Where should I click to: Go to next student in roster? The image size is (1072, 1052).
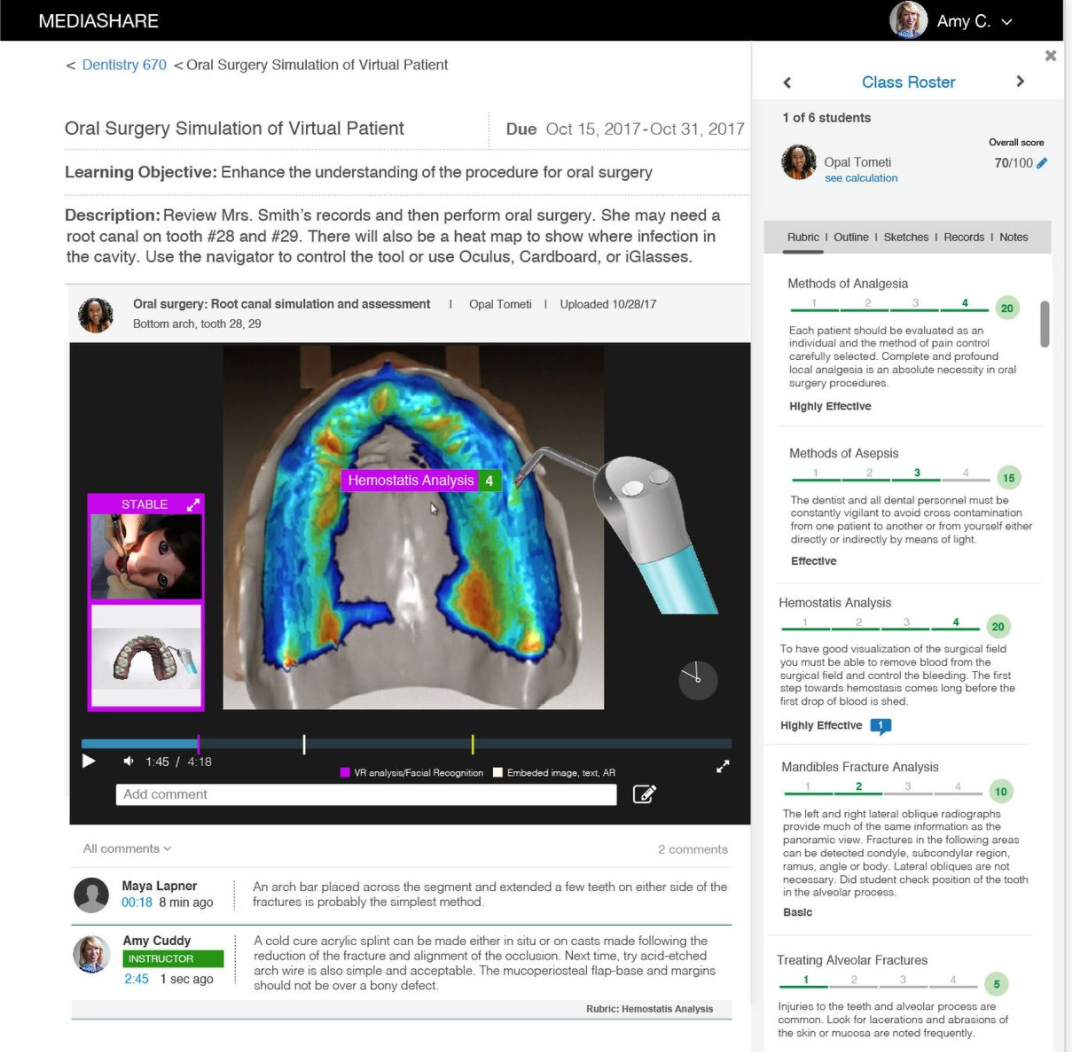click(x=1020, y=82)
